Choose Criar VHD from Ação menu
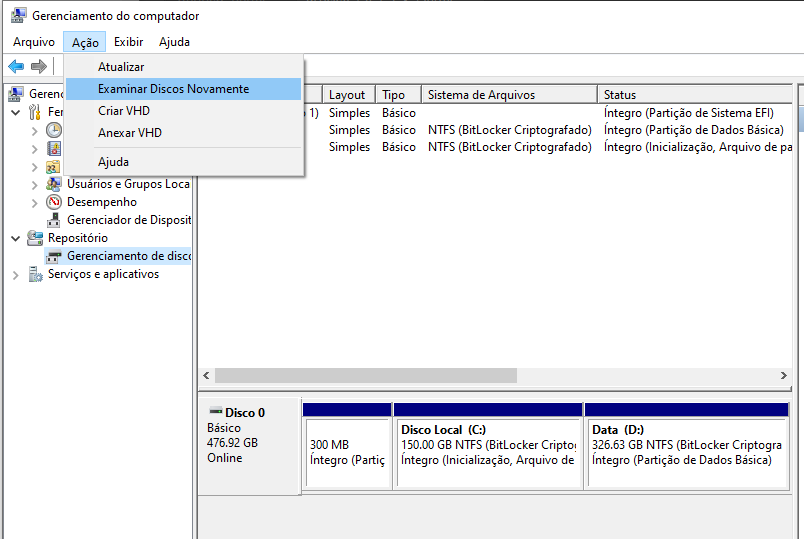Image resolution: width=804 pixels, height=539 pixels. pos(124,111)
